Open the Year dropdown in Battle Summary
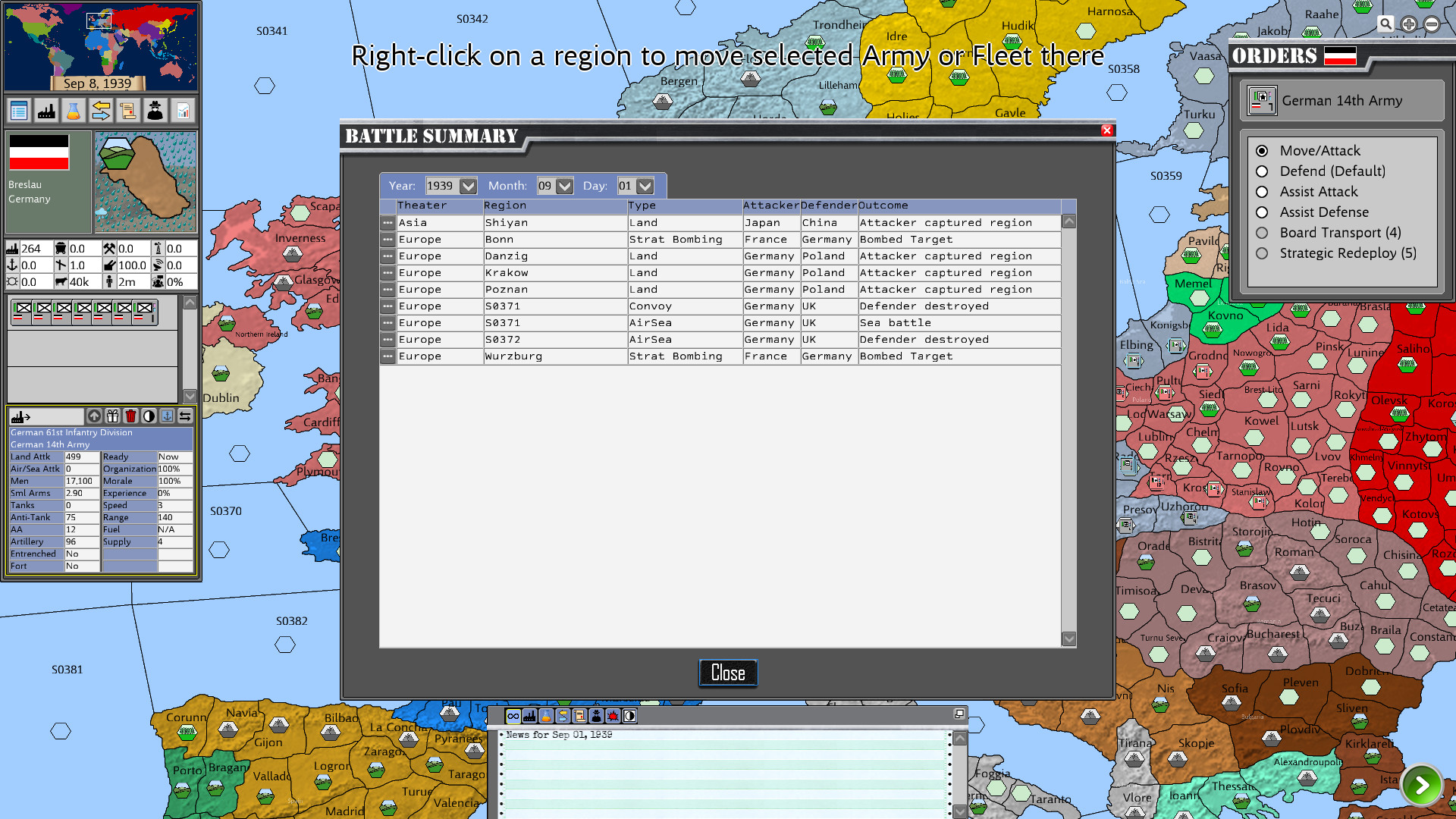The width and height of the screenshot is (1456, 819). 469,185
